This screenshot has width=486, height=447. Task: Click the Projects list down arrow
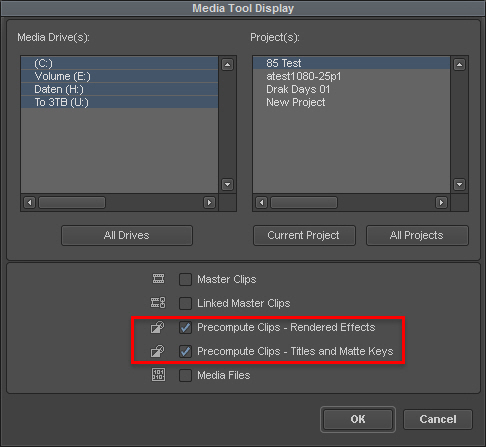point(459,184)
